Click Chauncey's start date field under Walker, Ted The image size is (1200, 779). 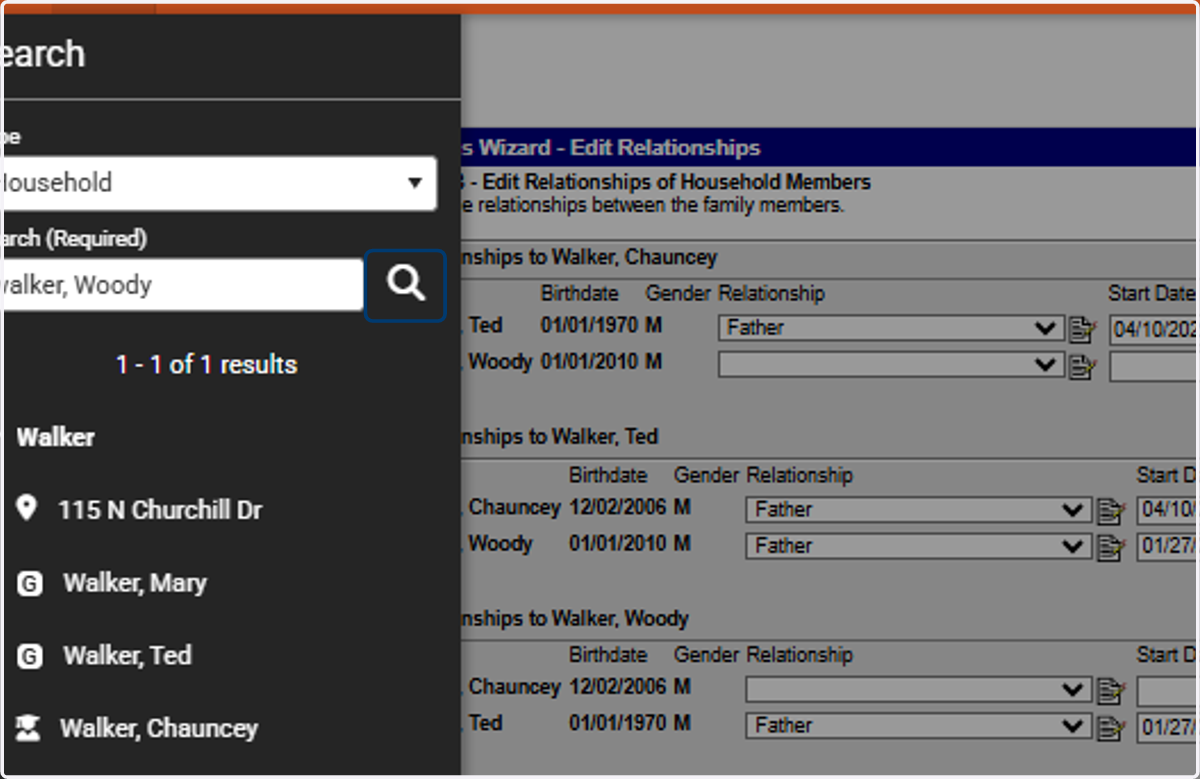(x=1168, y=511)
